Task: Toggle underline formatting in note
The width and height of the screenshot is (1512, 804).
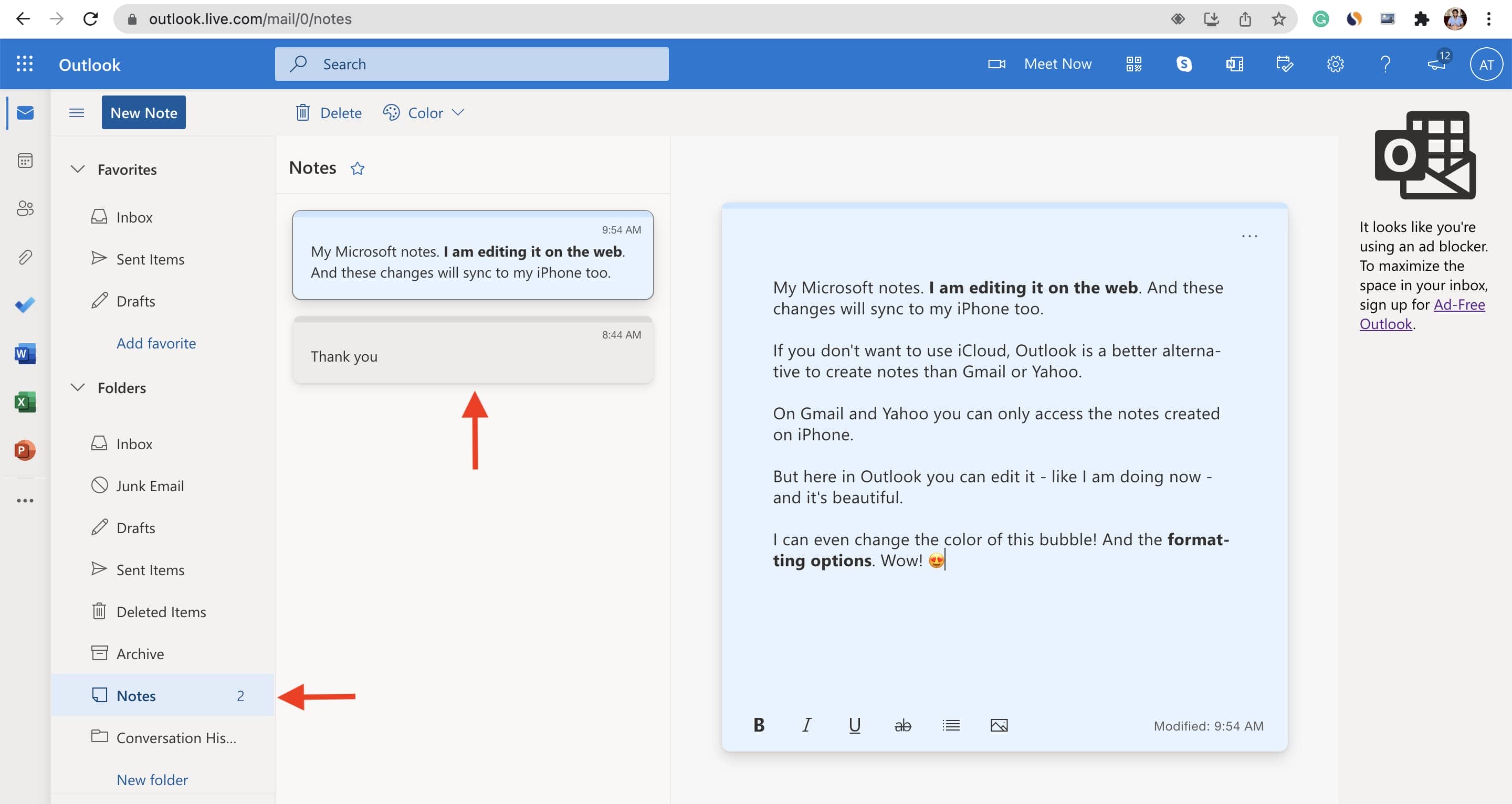Action: pyautogui.click(x=855, y=725)
